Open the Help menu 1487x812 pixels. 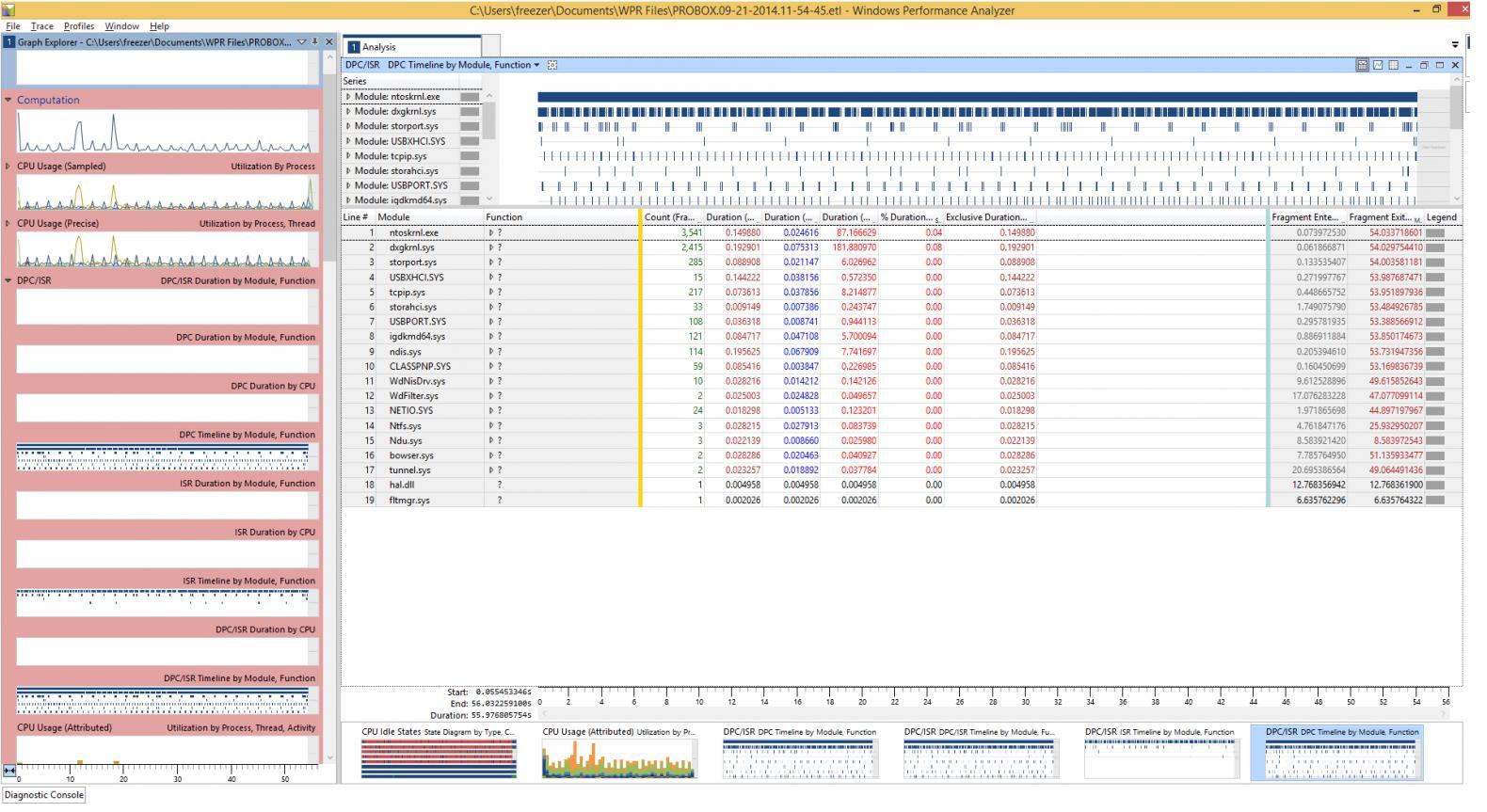point(159,26)
